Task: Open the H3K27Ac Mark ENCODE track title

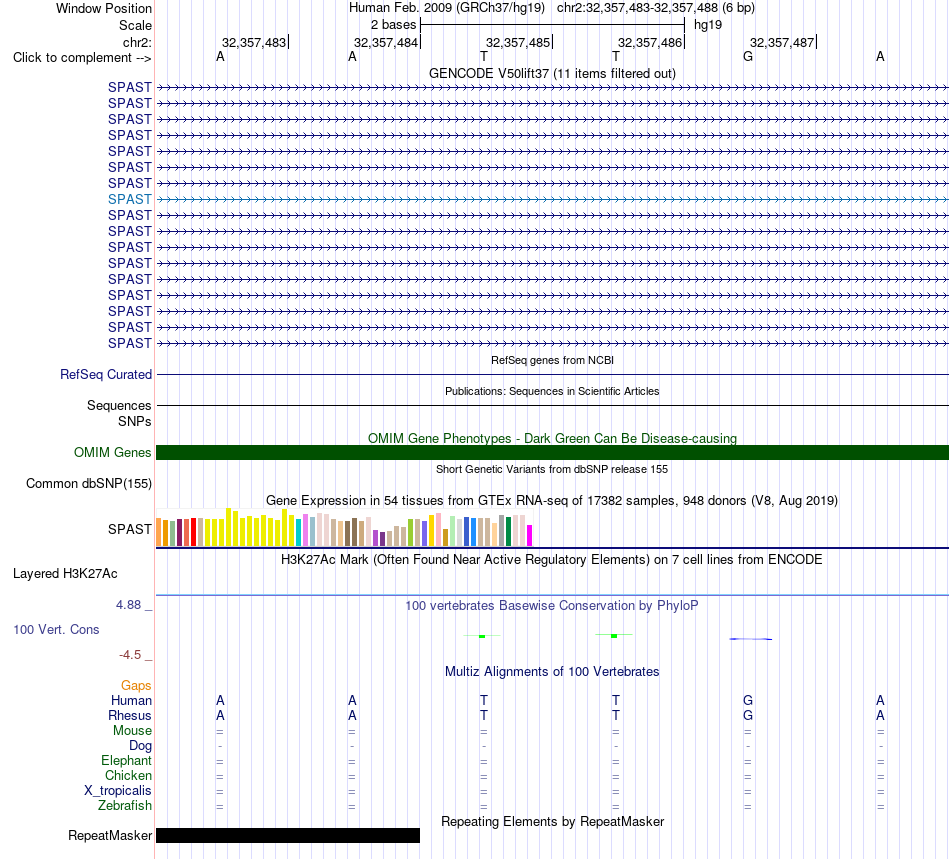Action: 552,559
